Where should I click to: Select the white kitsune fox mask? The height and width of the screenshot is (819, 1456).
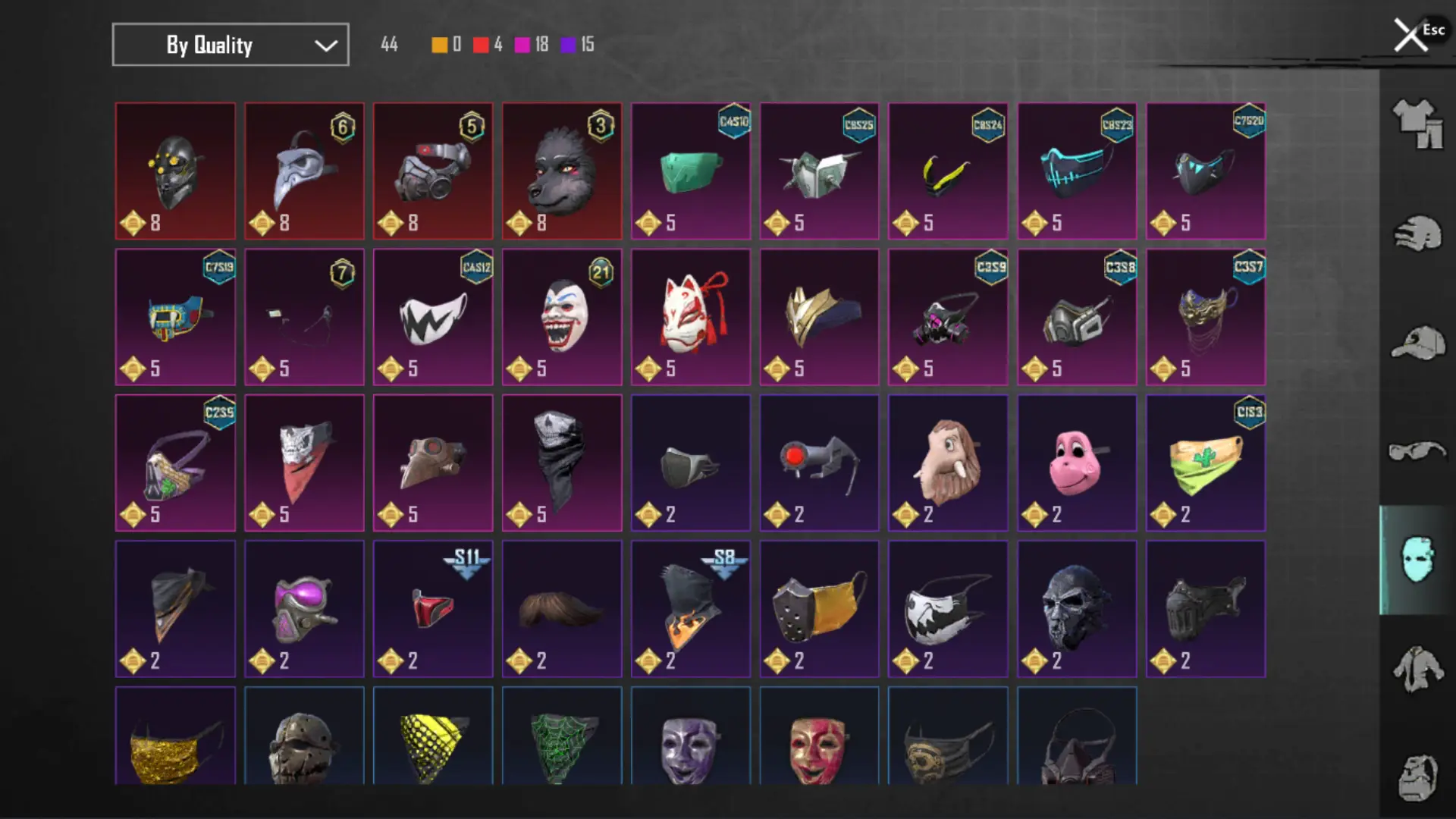click(691, 317)
